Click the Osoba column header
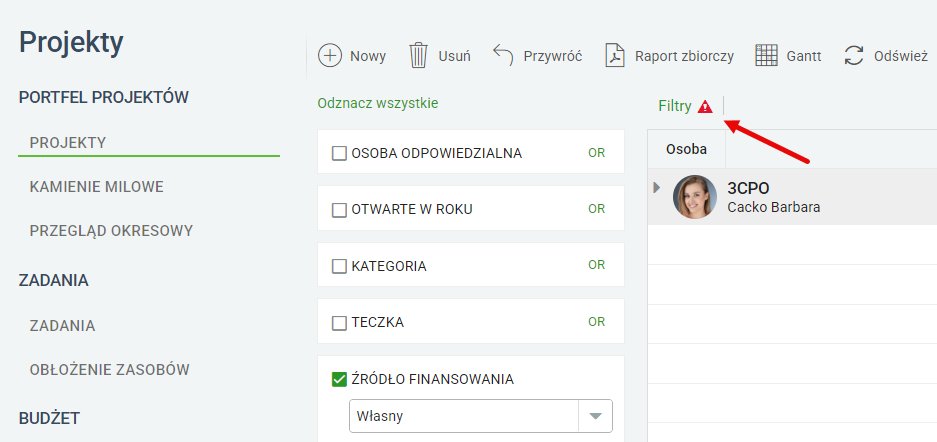 point(687,149)
